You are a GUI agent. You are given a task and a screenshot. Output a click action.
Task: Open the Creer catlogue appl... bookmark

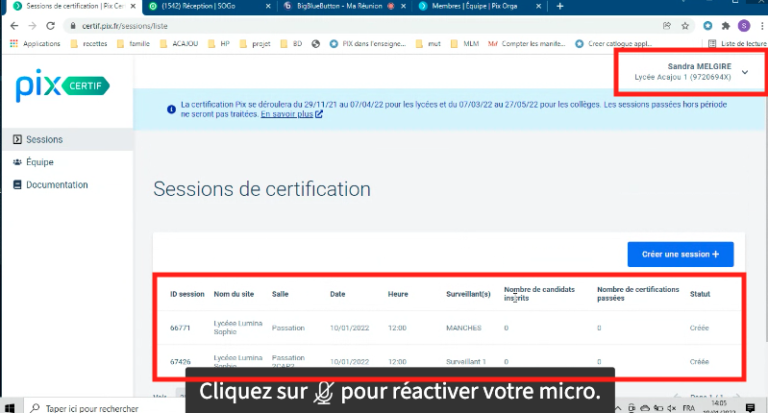614,44
